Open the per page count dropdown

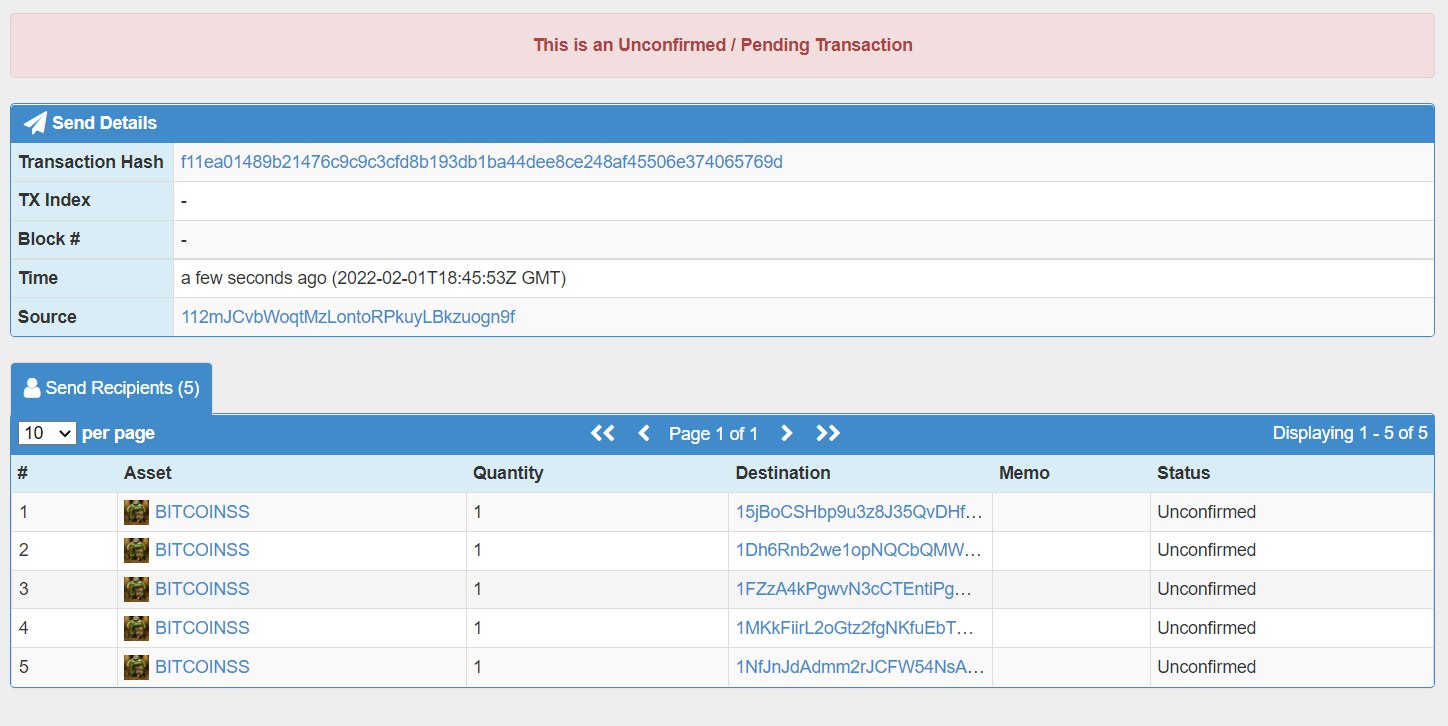[47, 433]
